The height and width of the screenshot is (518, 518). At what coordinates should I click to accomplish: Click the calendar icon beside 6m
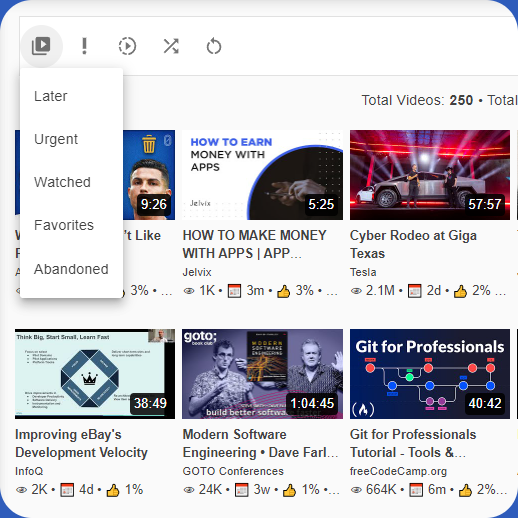click(416, 490)
